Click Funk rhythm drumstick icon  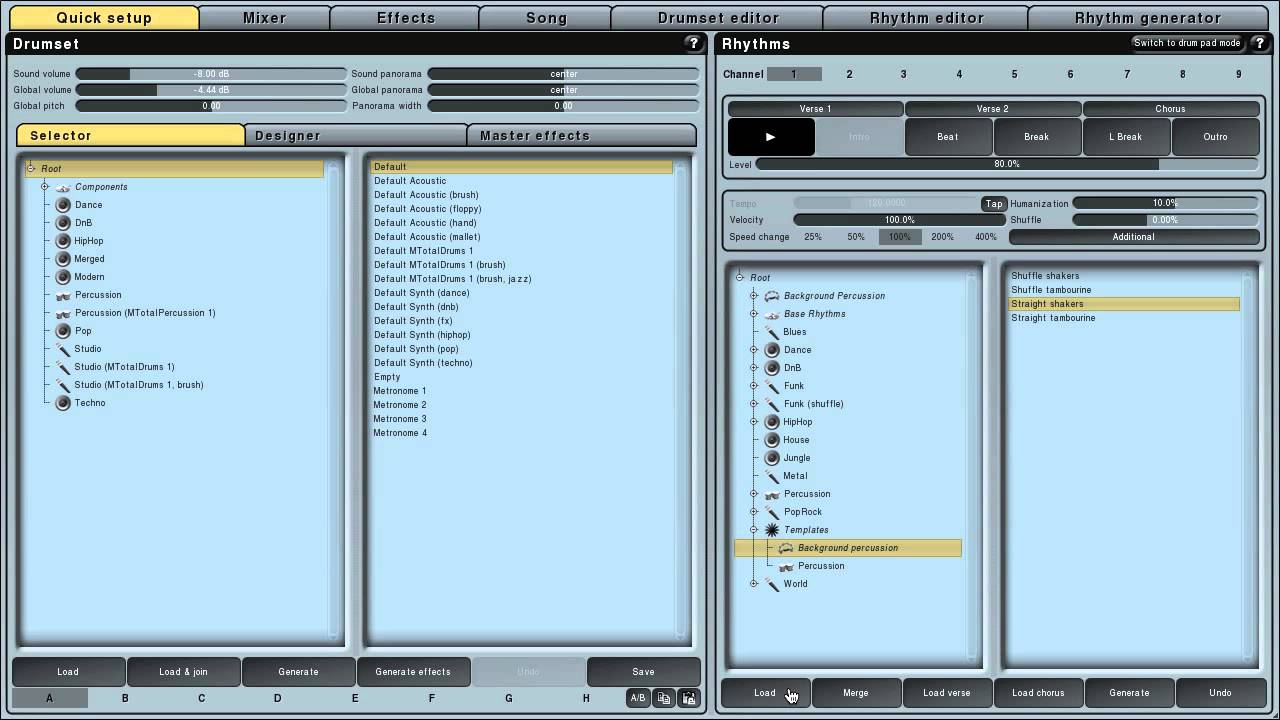pos(772,386)
